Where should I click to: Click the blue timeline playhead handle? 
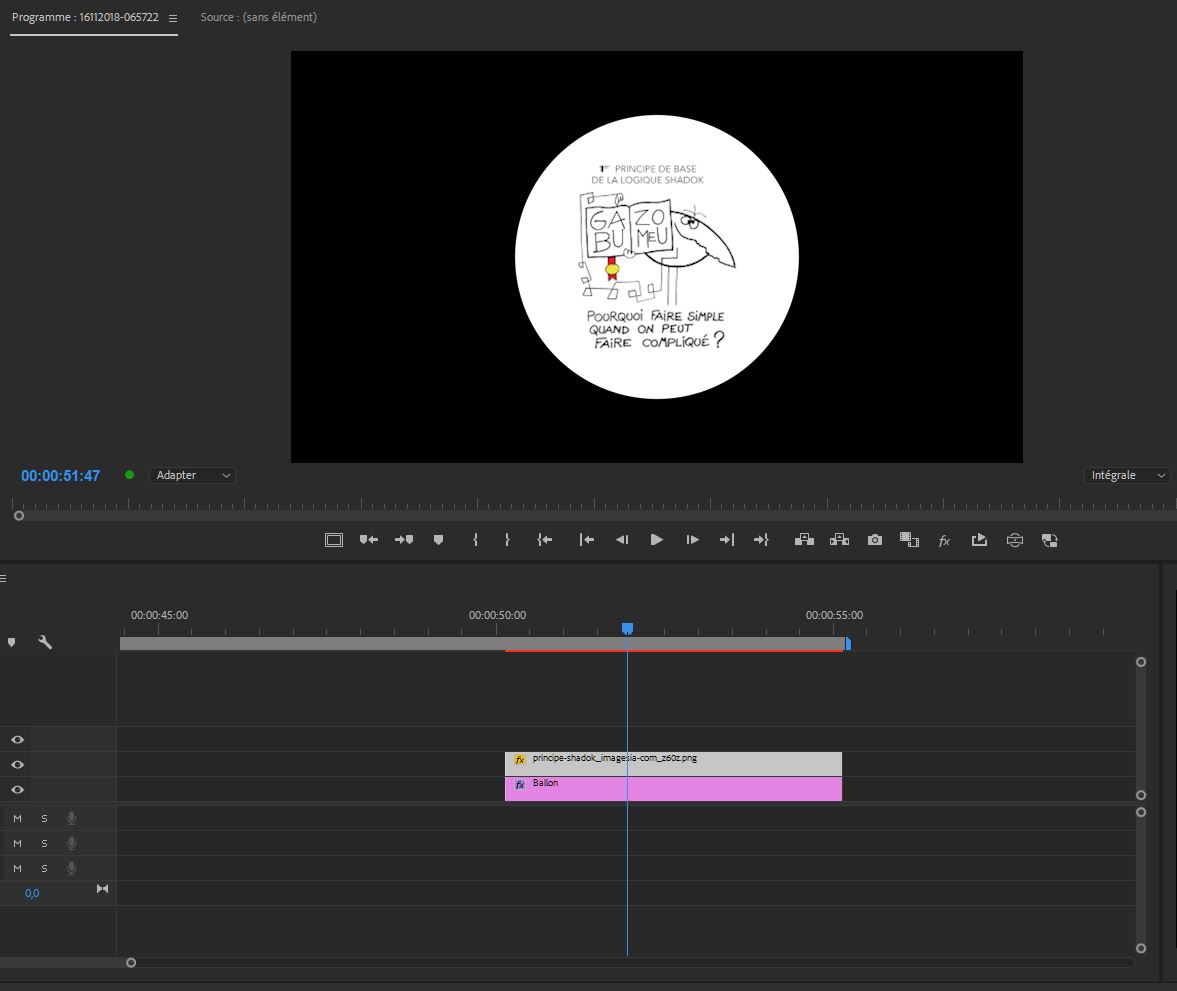click(x=628, y=628)
